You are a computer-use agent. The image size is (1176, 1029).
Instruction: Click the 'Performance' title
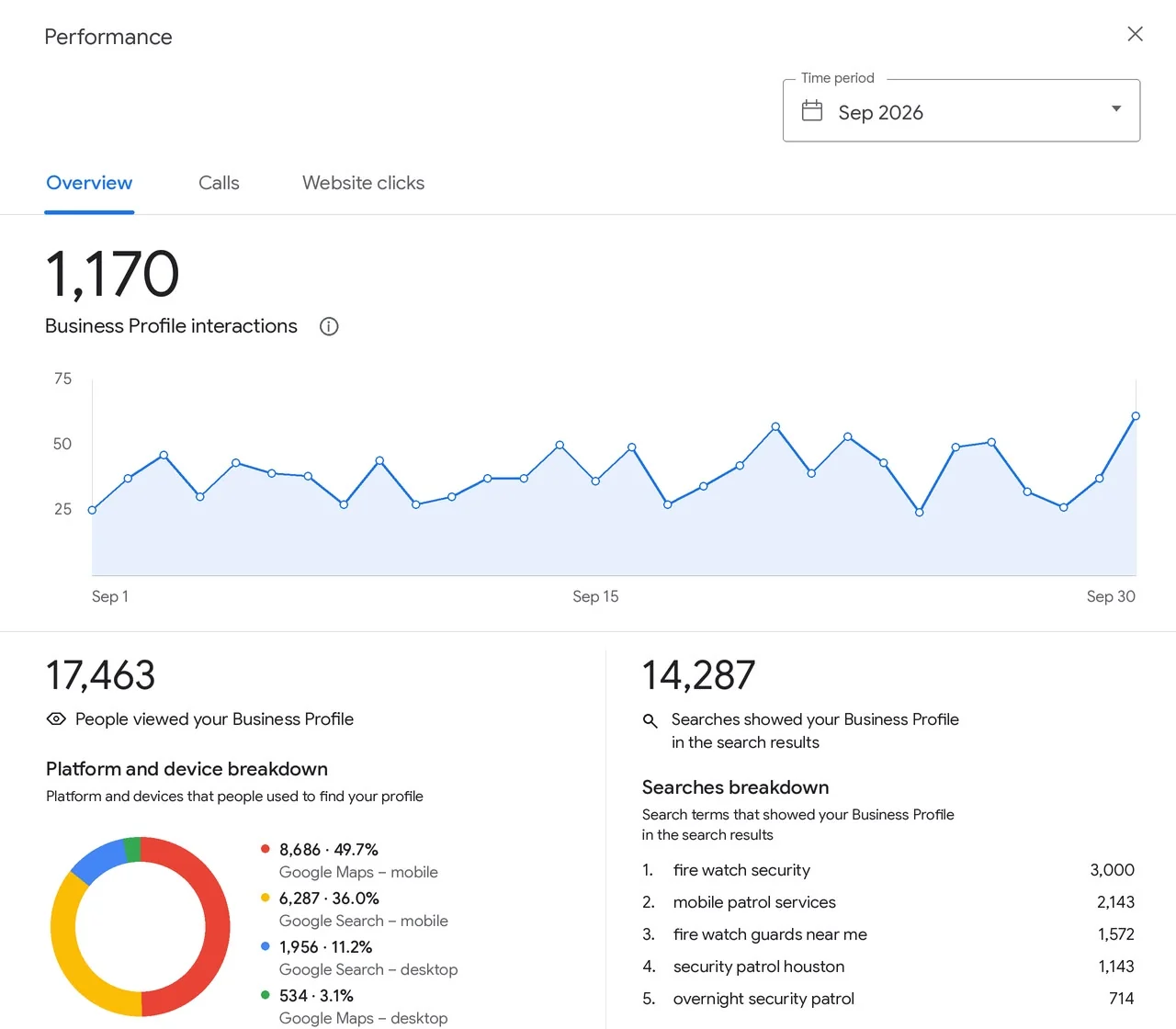(x=108, y=37)
